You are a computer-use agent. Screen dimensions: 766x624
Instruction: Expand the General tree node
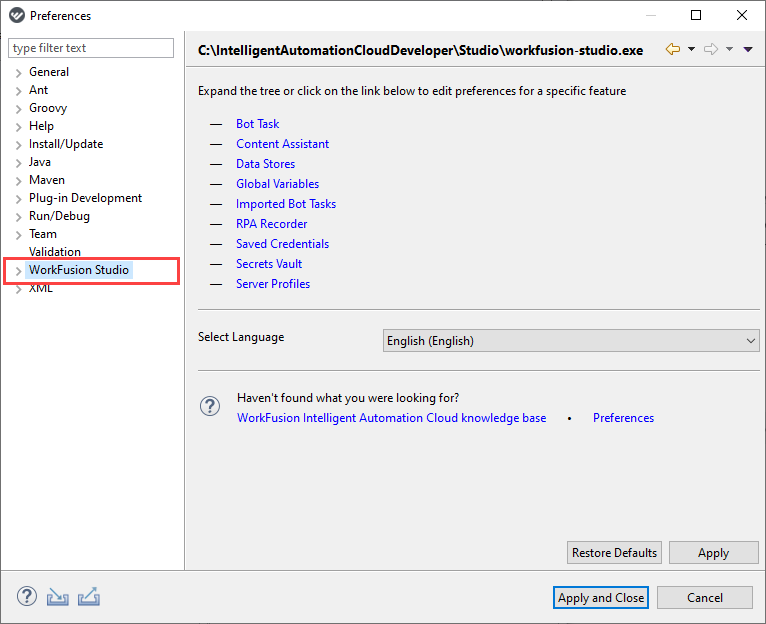[19, 73]
